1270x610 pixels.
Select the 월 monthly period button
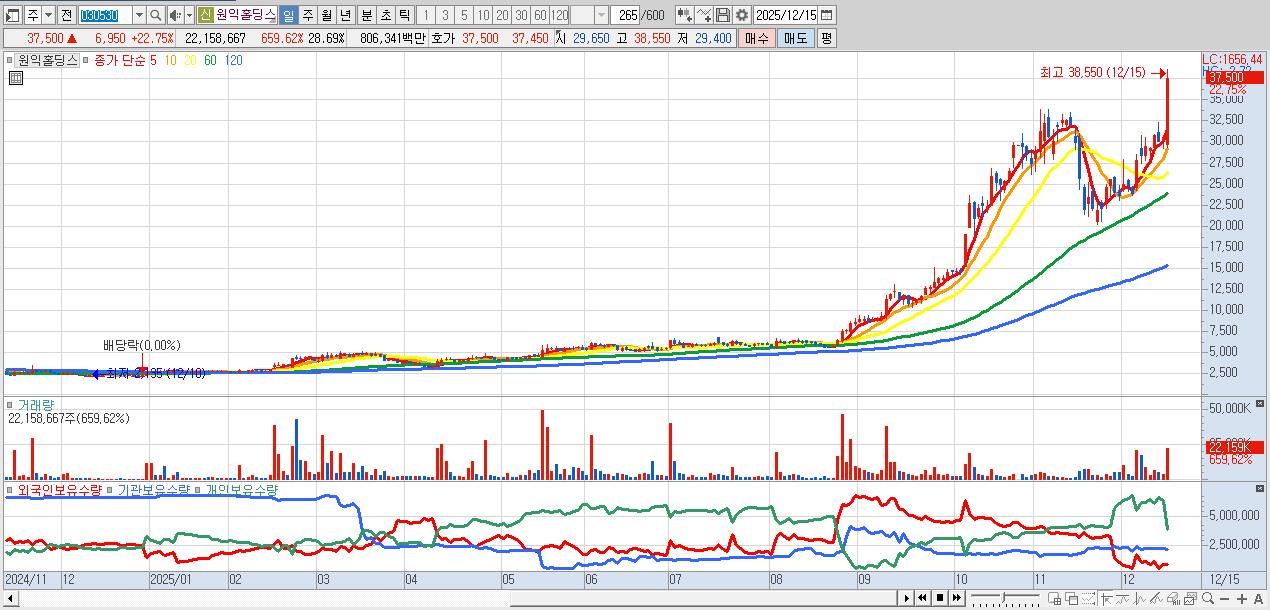click(x=327, y=15)
